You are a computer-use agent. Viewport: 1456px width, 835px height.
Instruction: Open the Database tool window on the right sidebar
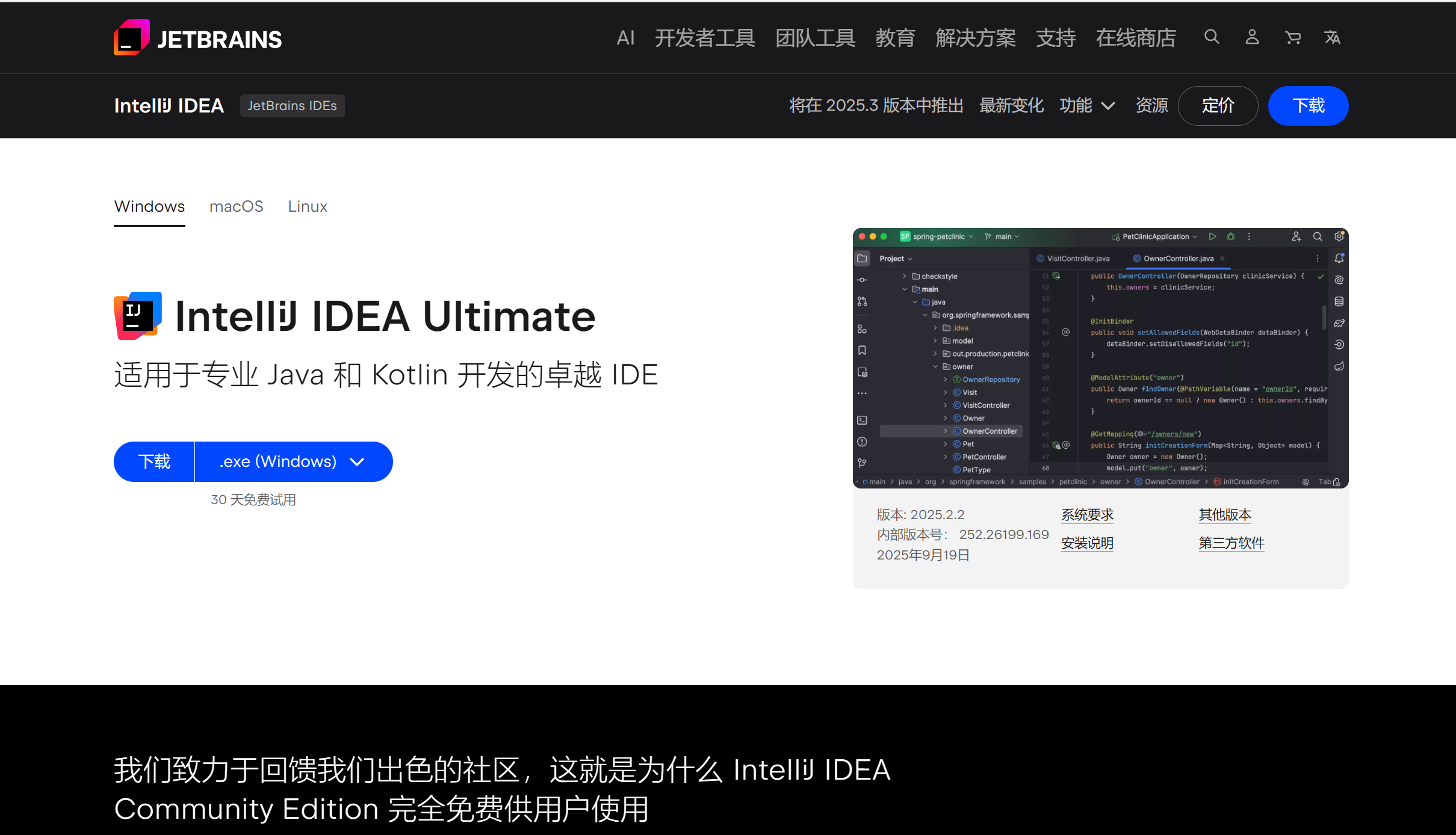[1339, 301]
